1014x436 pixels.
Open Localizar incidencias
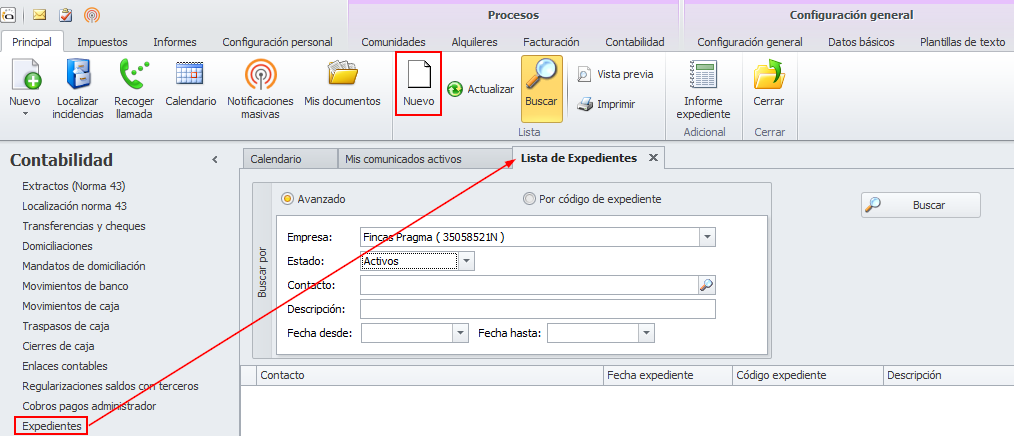80,89
